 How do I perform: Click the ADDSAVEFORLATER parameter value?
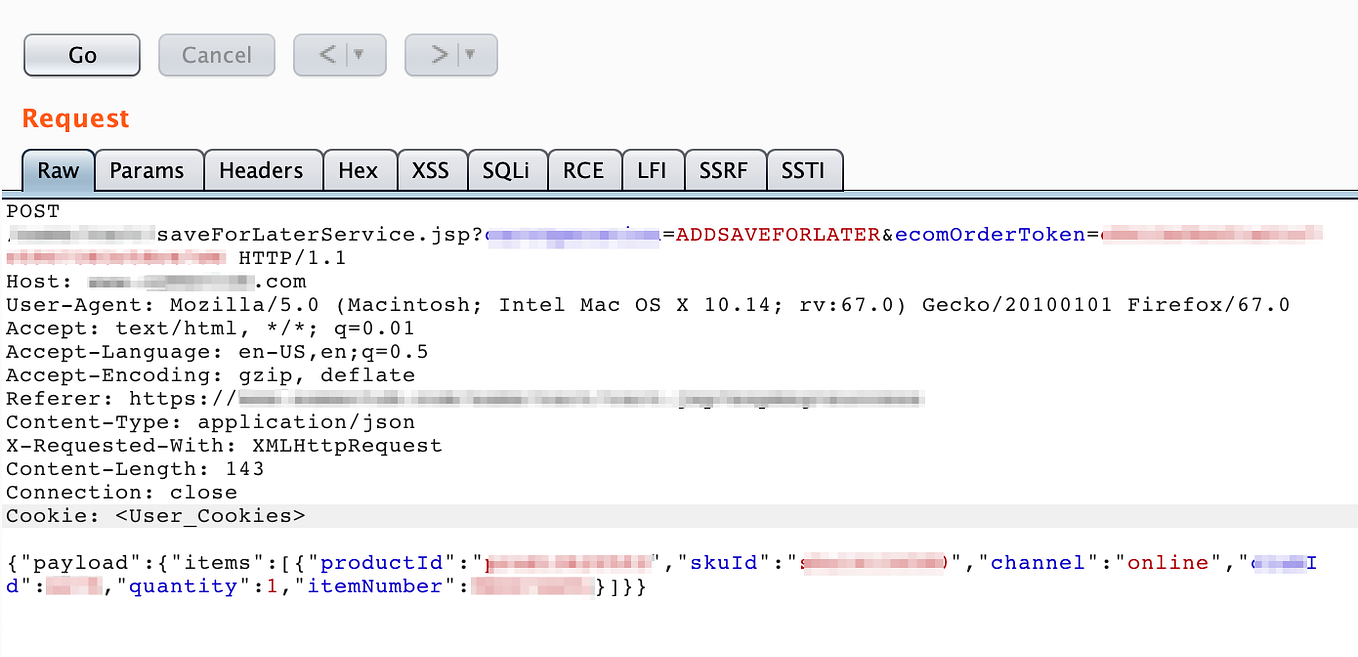778,235
